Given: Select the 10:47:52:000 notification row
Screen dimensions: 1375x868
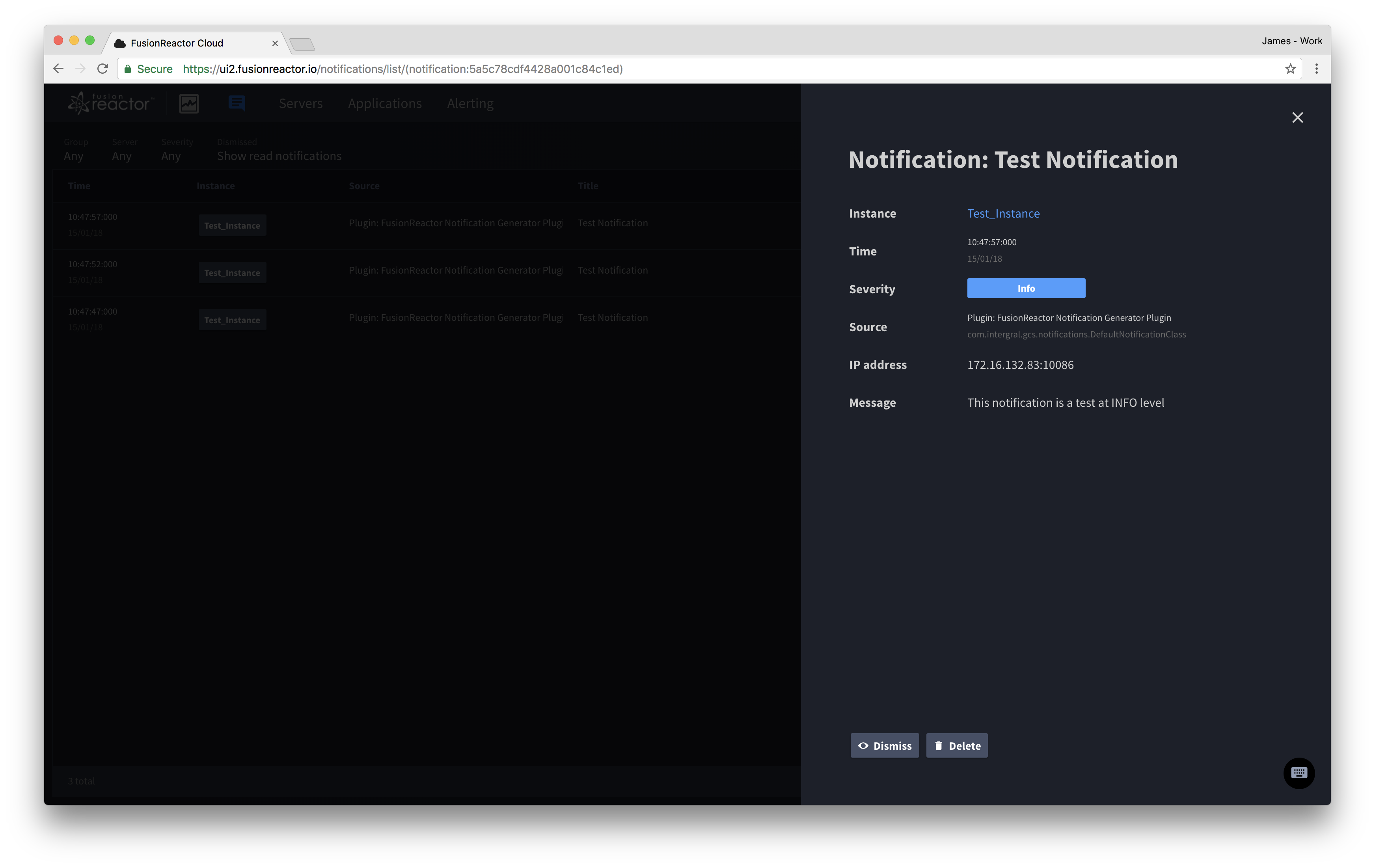Looking at the screenshot, I should click(427, 272).
